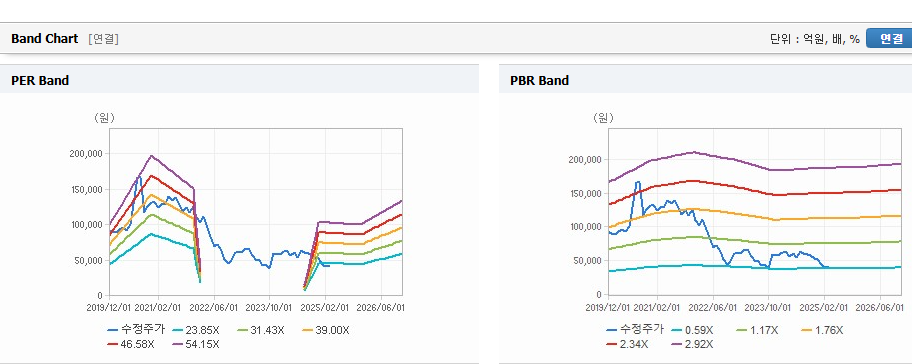Click the PBR chart 2023/10/01 axis label
Screen dimensions: 912x364
pyautogui.click(x=769, y=307)
